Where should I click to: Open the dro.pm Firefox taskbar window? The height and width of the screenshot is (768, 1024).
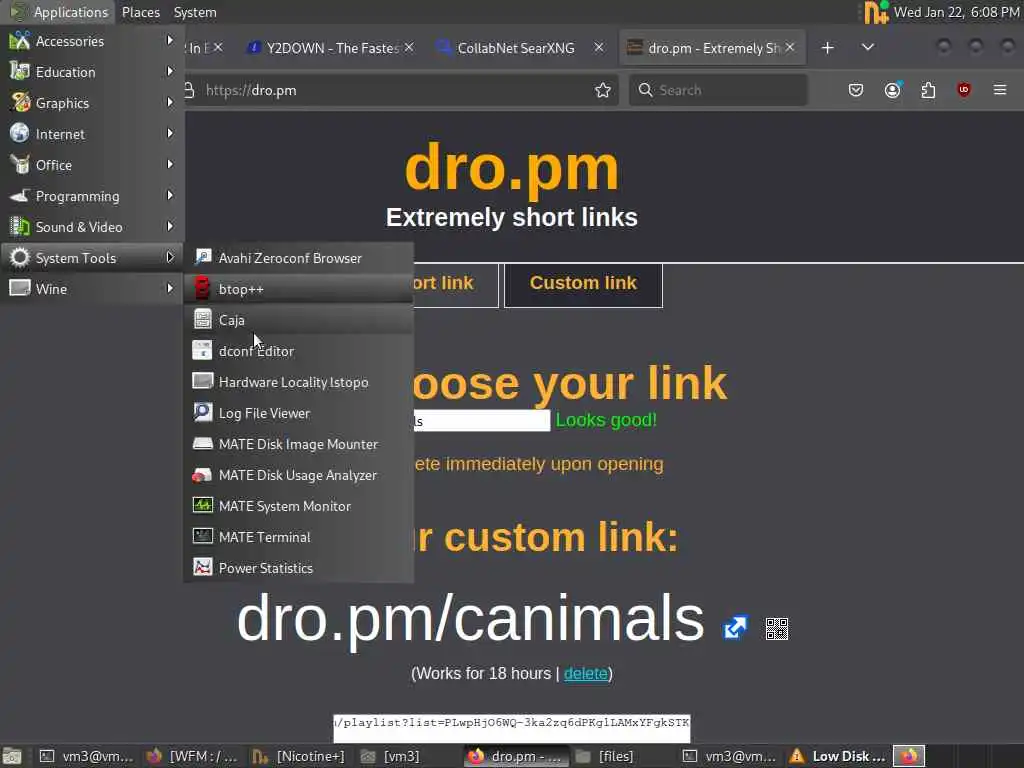pos(515,756)
